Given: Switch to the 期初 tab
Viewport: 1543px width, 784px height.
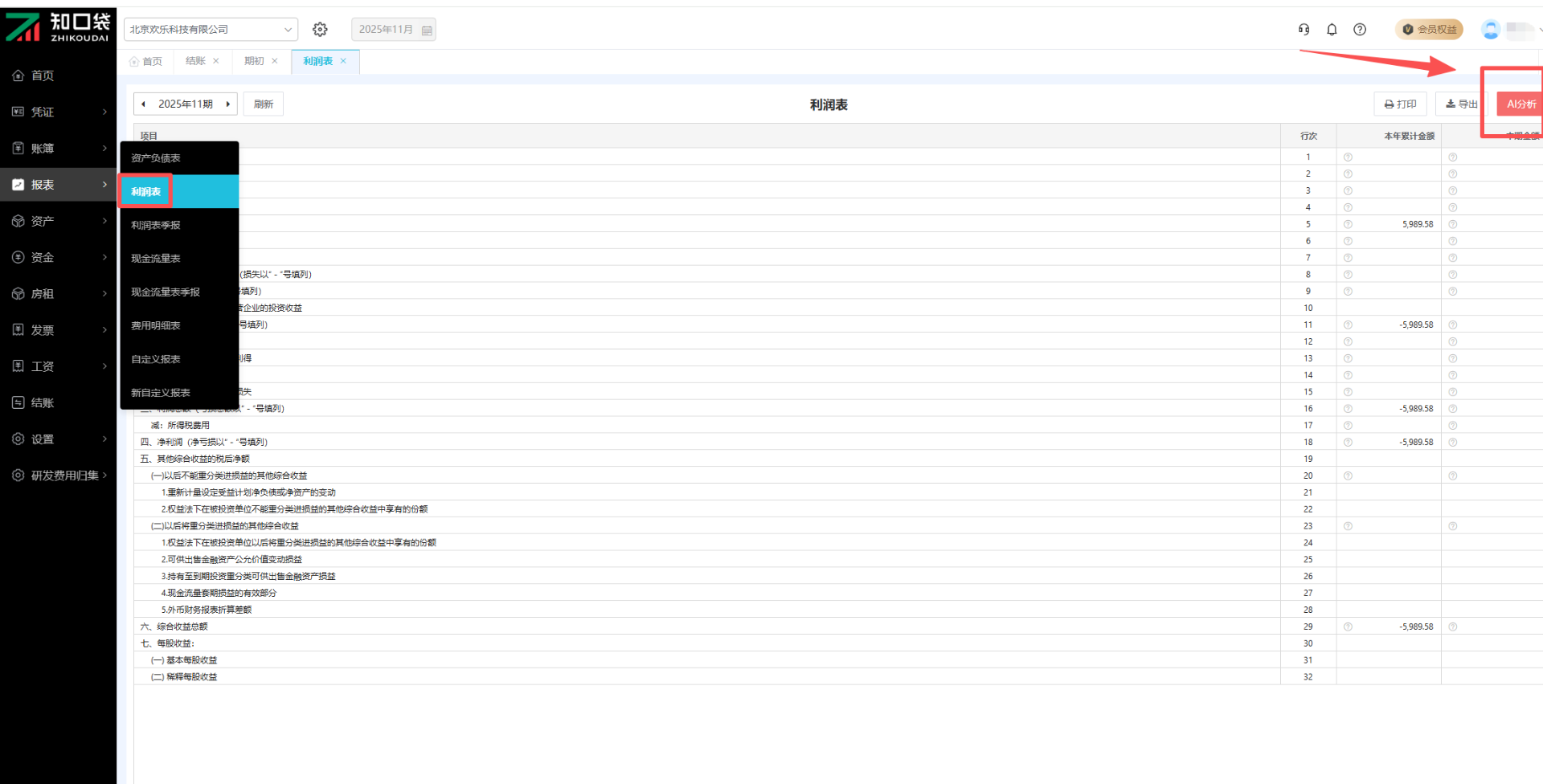Looking at the screenshot, I should tap(254, 61).
